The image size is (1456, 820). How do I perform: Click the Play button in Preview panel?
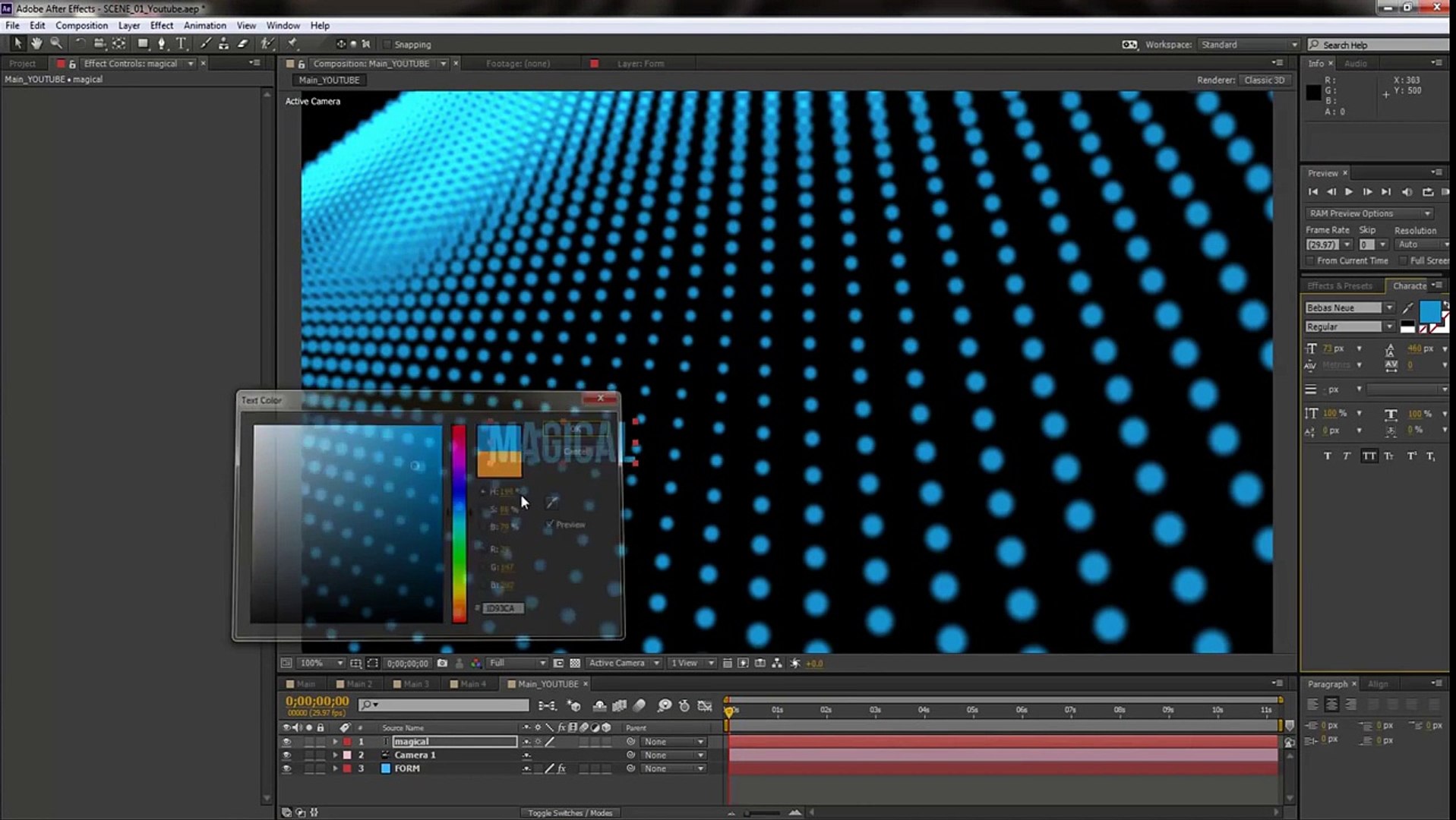(1349, 192)
